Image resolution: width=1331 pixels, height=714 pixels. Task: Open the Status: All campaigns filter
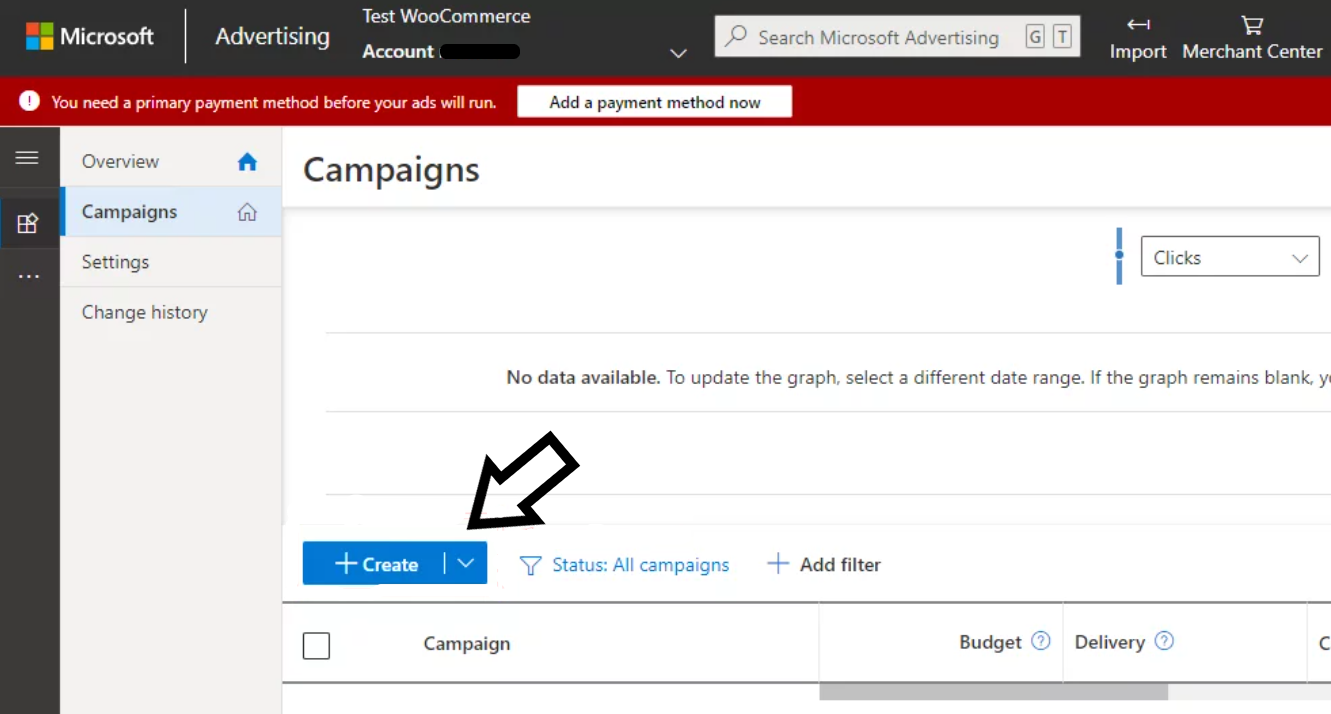tap(624, 564)
